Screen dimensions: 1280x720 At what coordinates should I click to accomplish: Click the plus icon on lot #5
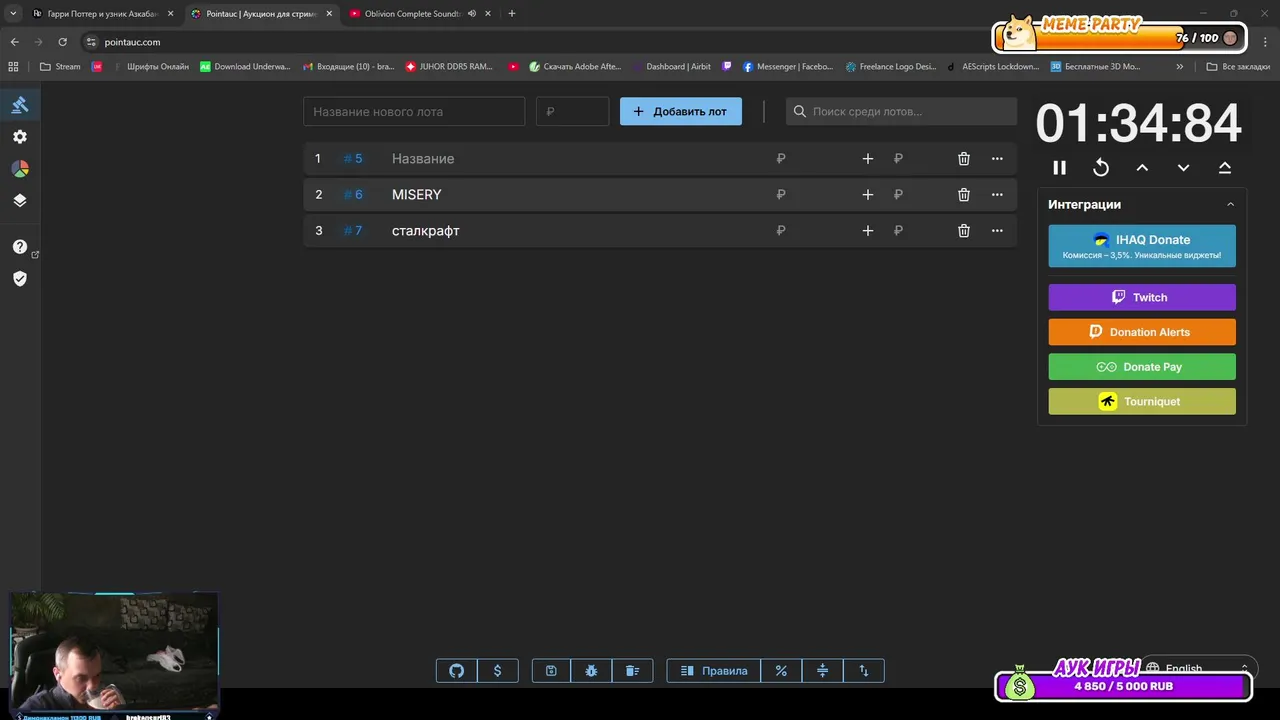868,159
